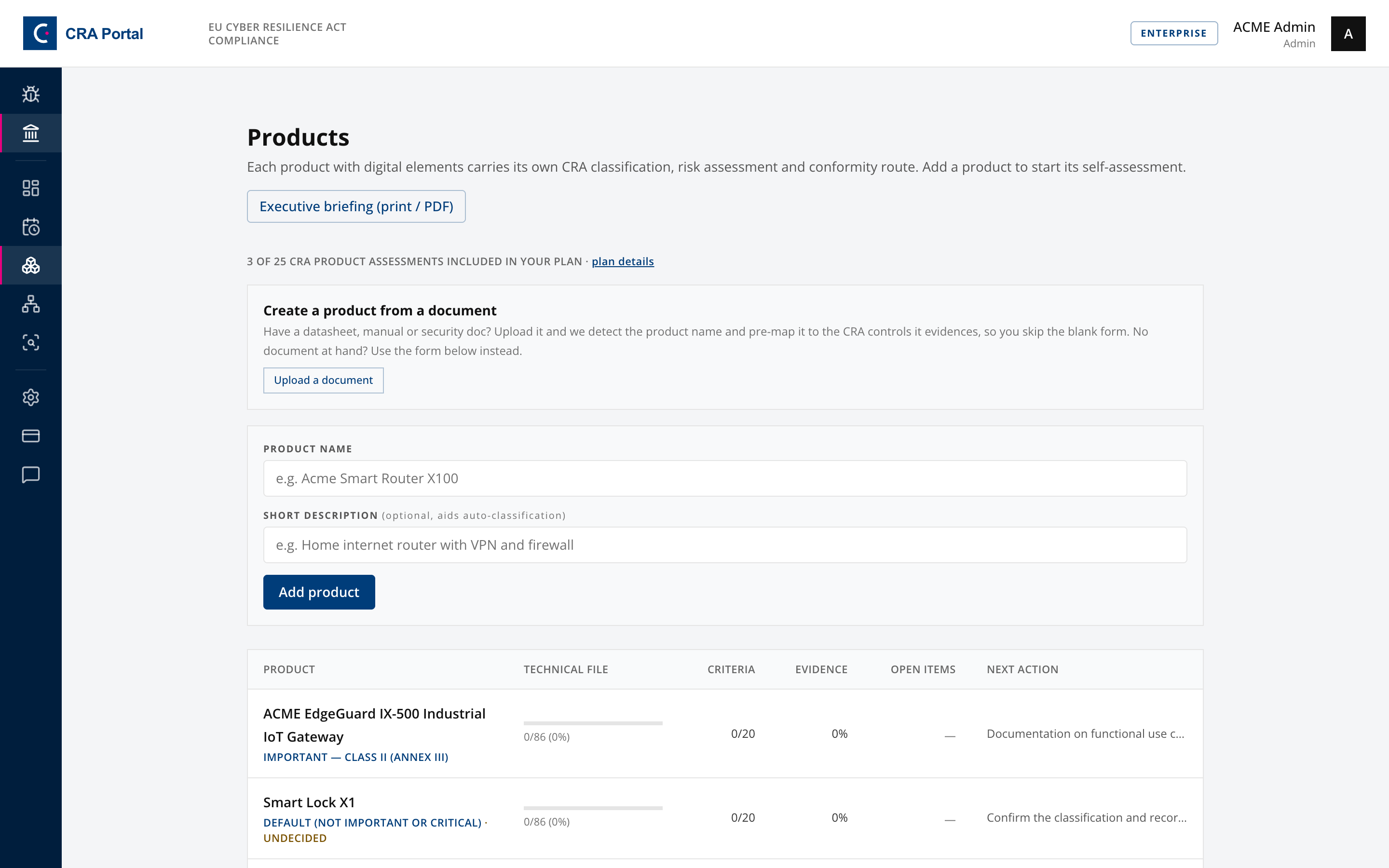Click the CRITERIA column header
This screenshot has height=868, width=1389.
(x=731, y=669)
